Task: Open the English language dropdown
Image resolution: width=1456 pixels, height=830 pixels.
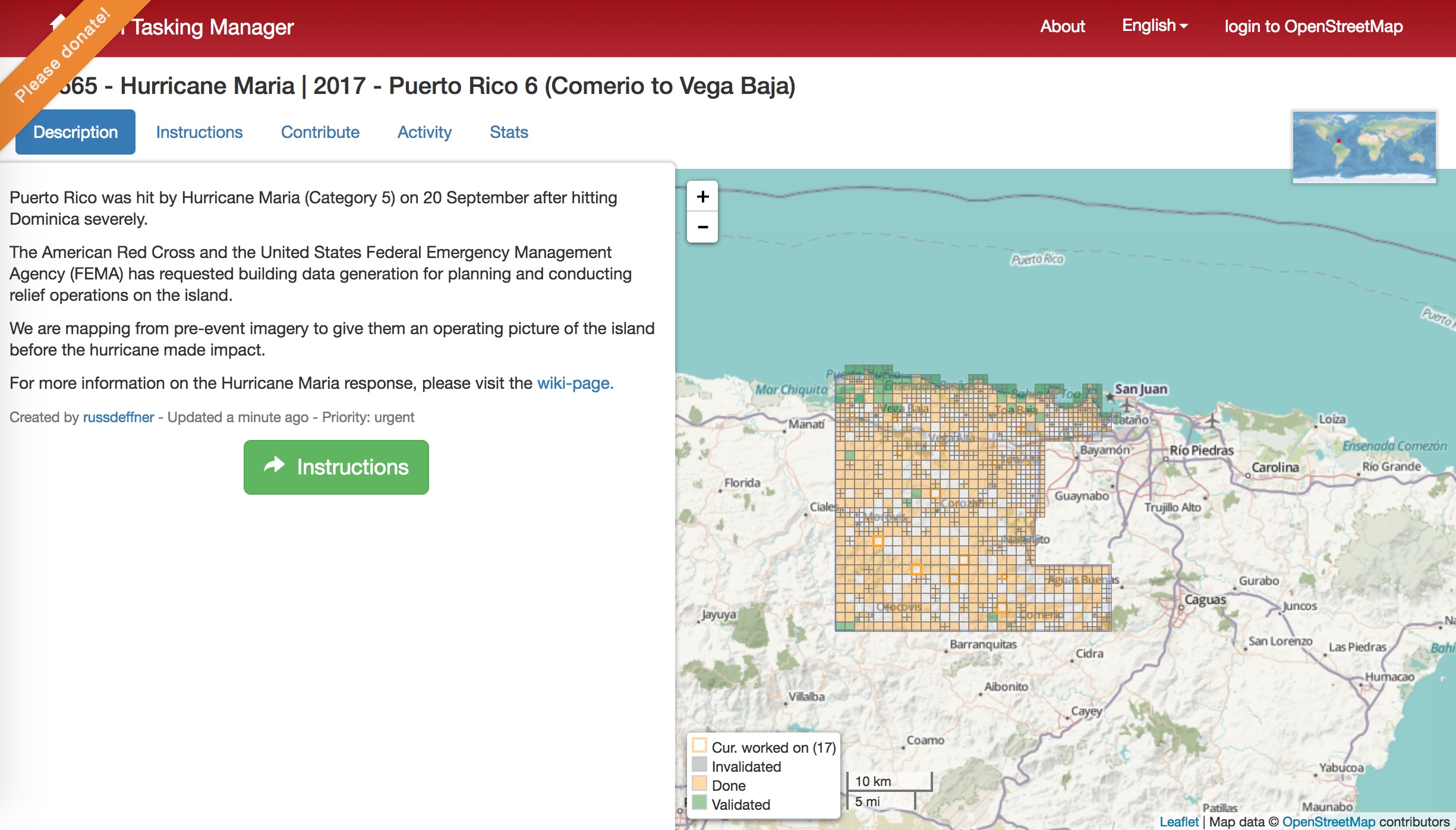Action: coord(1153,26)
